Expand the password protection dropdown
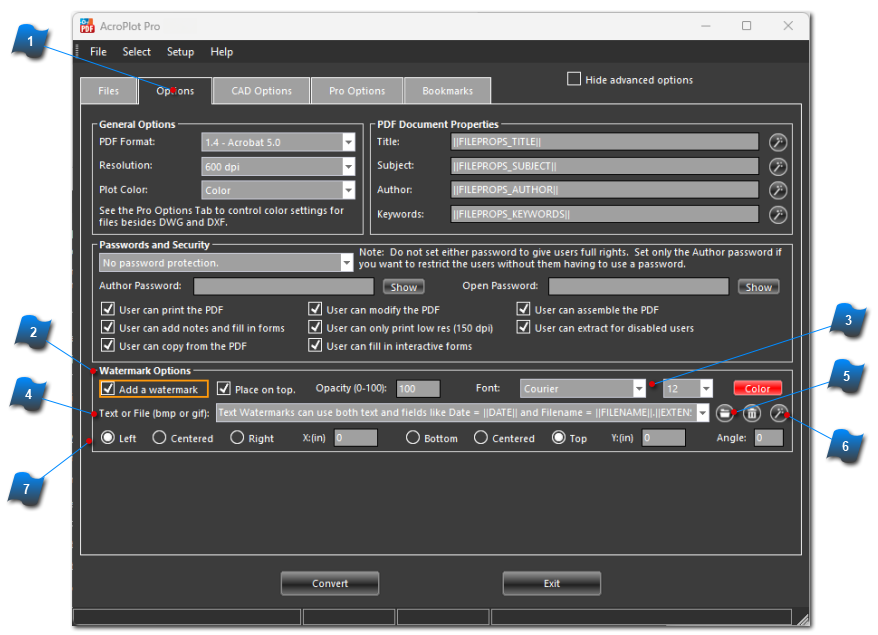The width and height of the screenshot is (878, 635). 347,263
